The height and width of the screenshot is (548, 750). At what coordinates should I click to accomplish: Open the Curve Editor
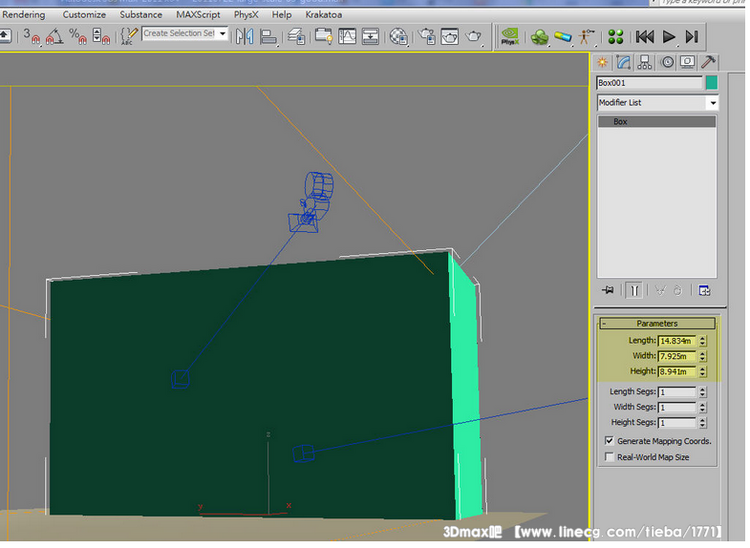point(347,36)
